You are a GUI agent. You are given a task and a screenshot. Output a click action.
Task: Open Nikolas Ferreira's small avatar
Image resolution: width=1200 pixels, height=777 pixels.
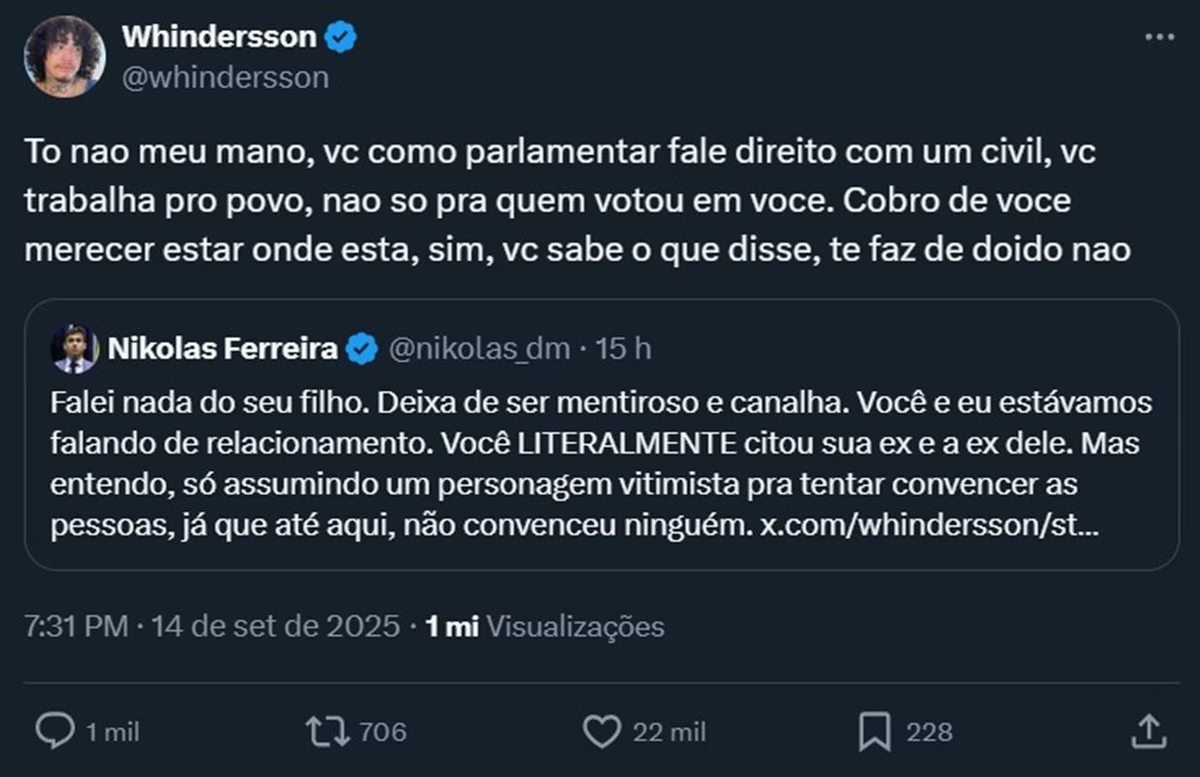(x=74, y=349)
